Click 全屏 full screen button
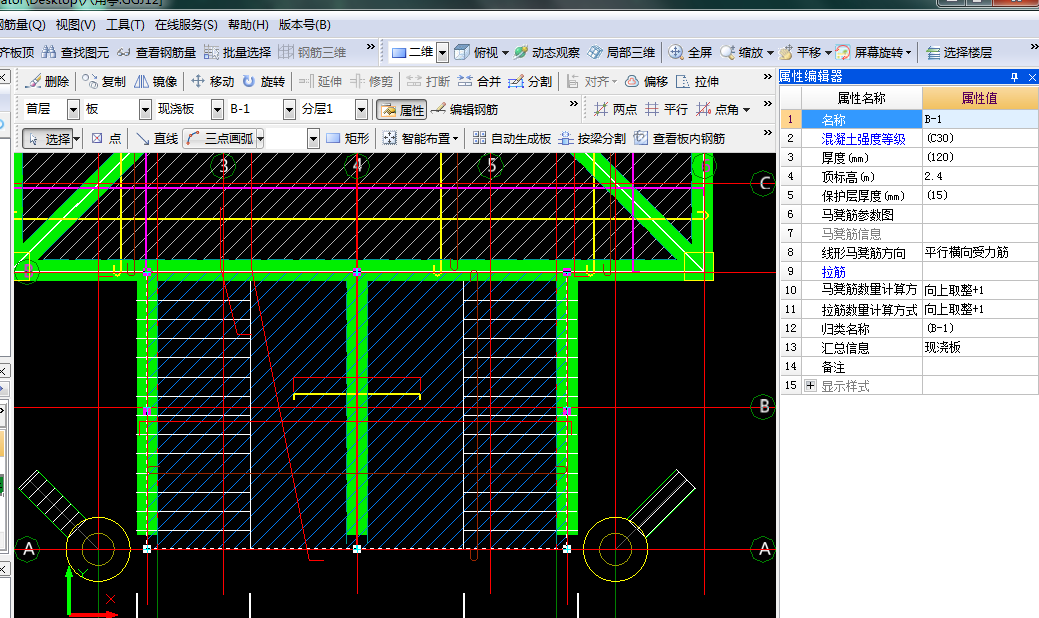This screenshot has width=1039, height=618. click(690, 52)
